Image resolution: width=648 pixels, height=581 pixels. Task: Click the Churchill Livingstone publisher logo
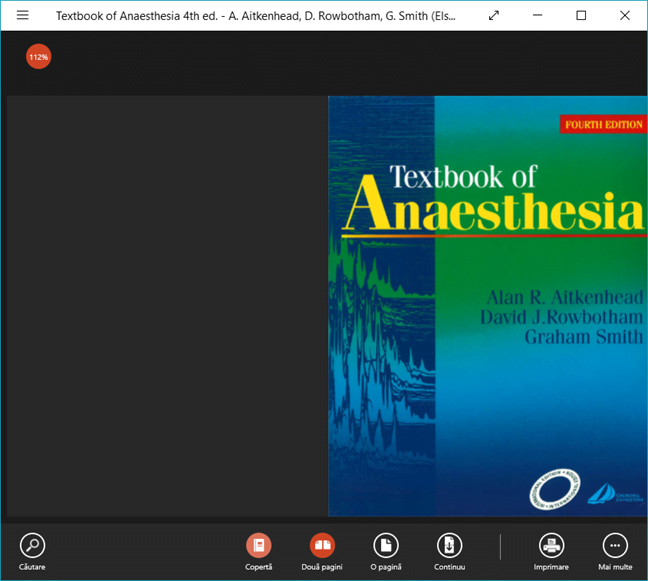point(615,494)
